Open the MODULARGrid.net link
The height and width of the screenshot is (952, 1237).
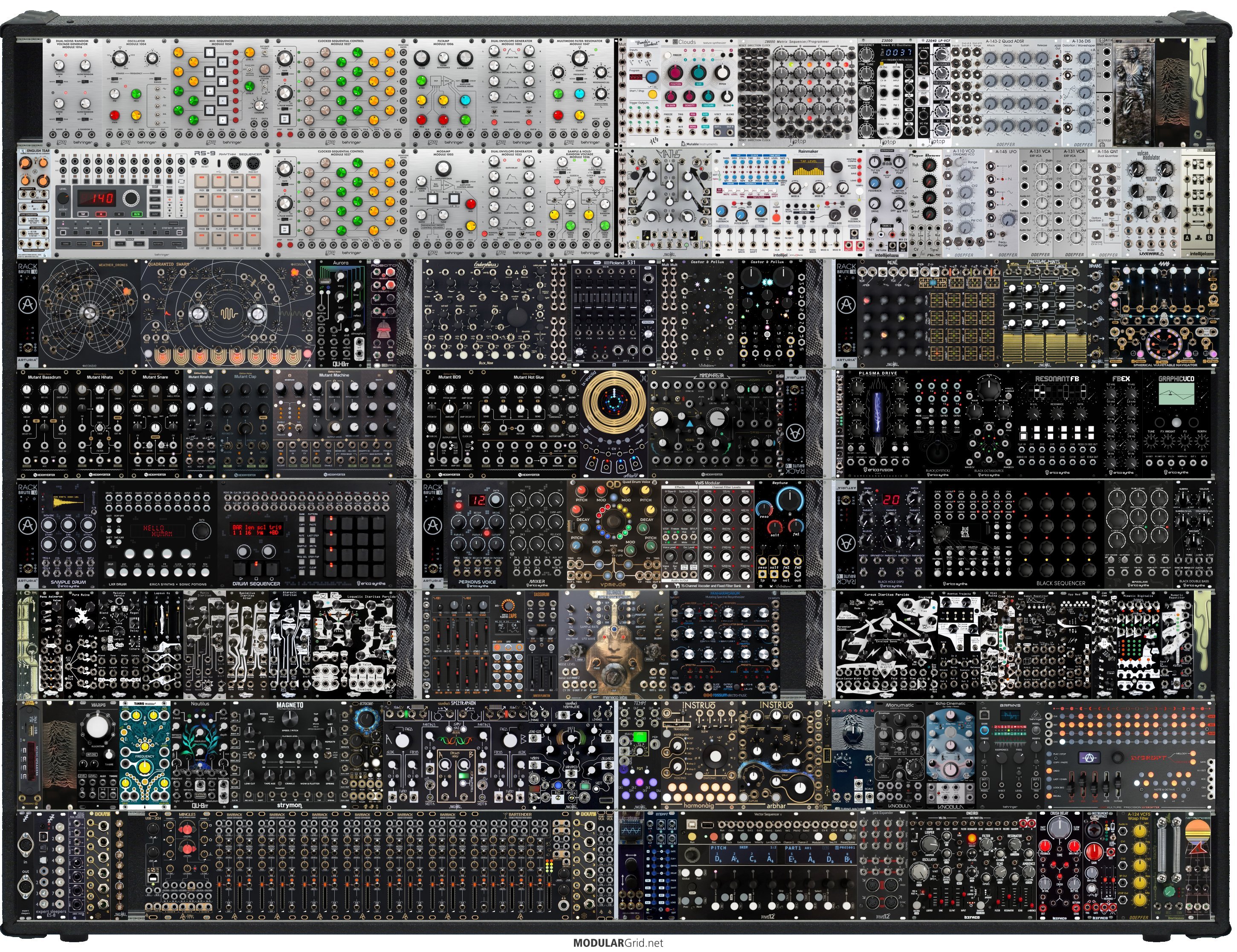(617, 943)
